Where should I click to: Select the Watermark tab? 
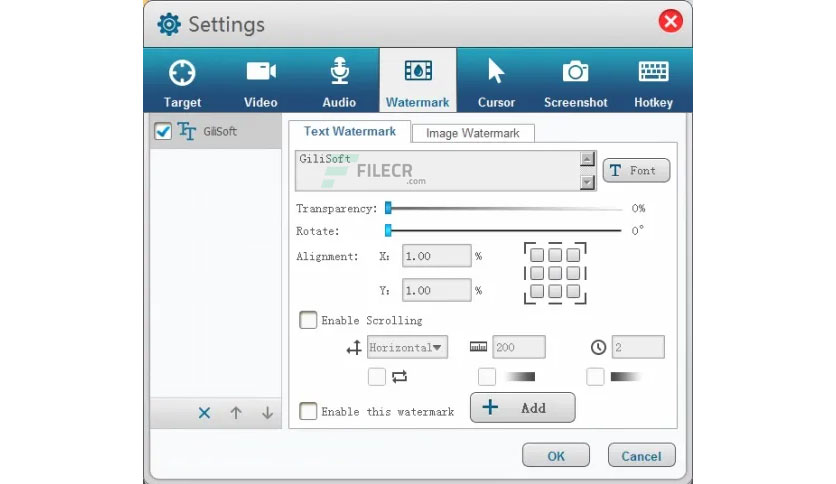417,80
